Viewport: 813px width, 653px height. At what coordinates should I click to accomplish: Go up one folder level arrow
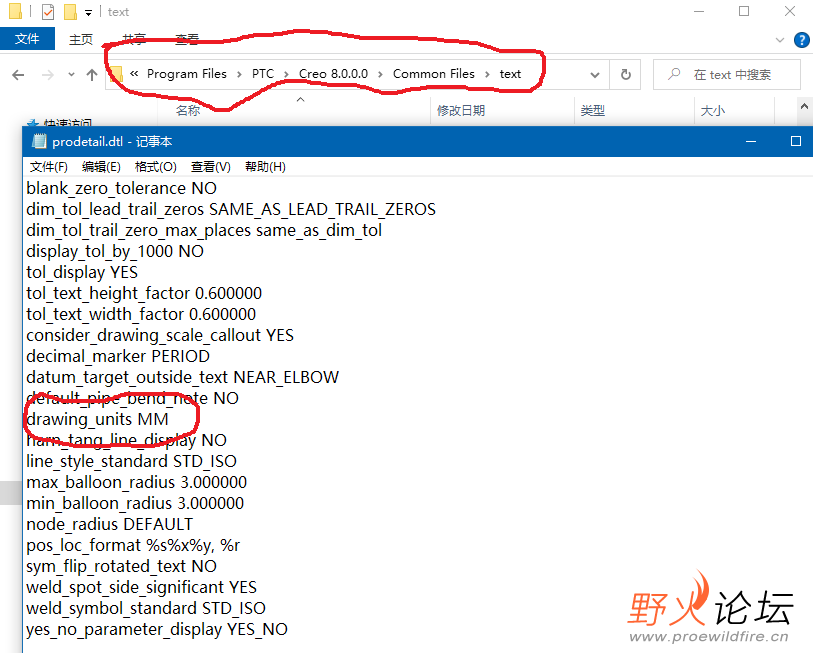pos(92,75)
